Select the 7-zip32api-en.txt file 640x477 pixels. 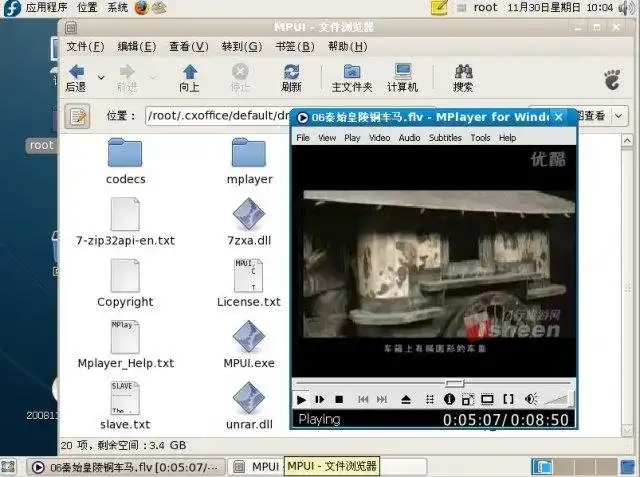pyautogui.click(x=125, y=222)
